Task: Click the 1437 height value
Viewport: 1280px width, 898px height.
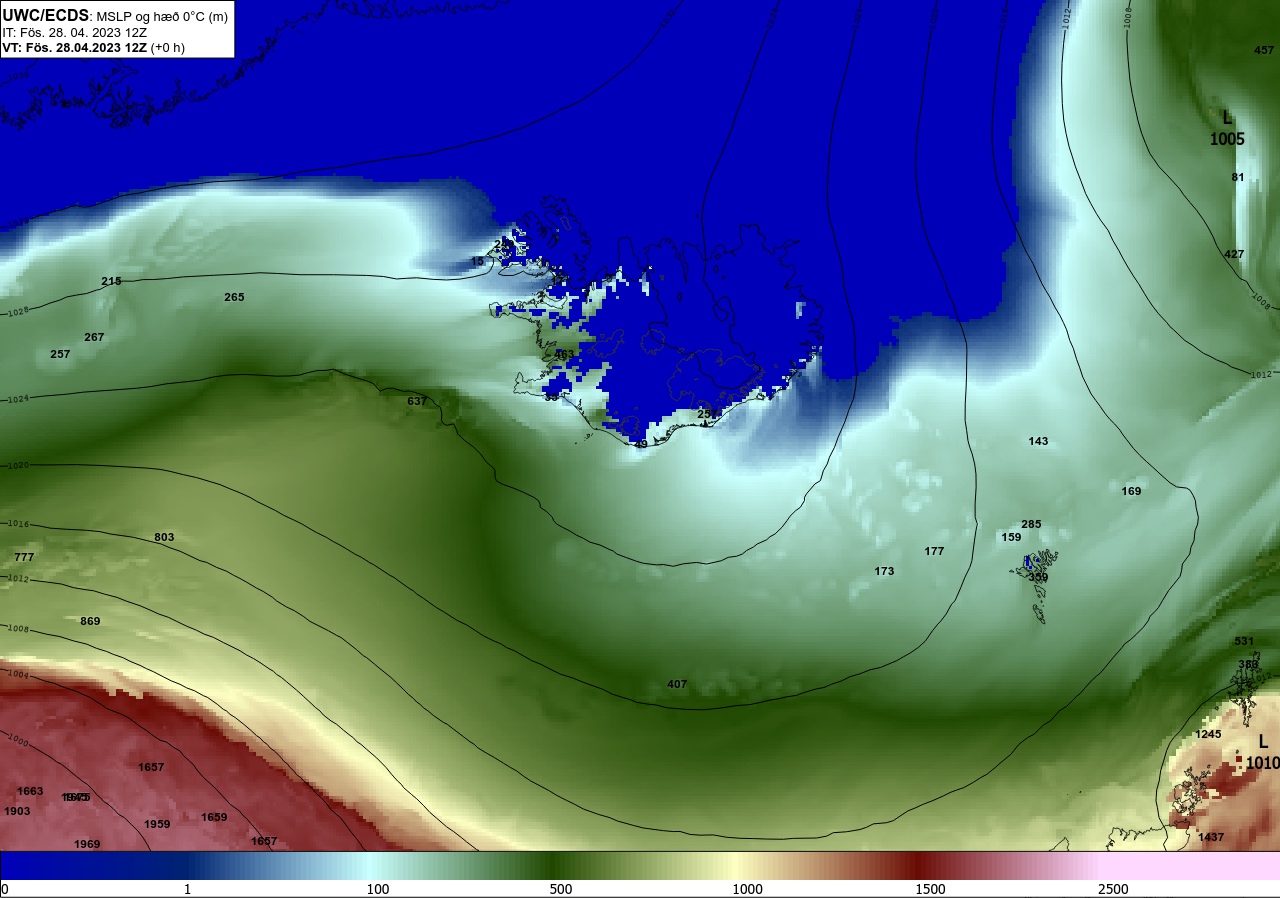Action: 1211,837
